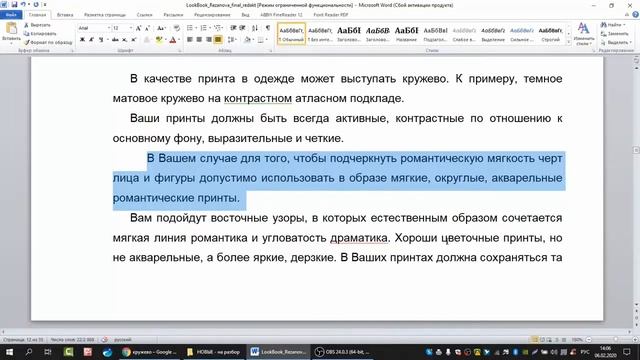Click the Shrink Font icon
640x360 pixels.
pyautogui.click(x=147, y=28)
